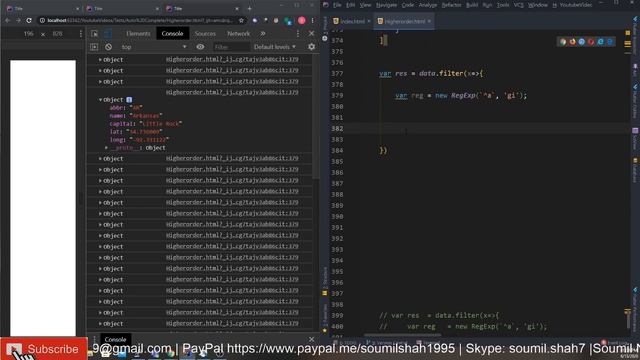The image size is (640, 360).
Task: Open file in Firefox from editor
Action: 572,42
